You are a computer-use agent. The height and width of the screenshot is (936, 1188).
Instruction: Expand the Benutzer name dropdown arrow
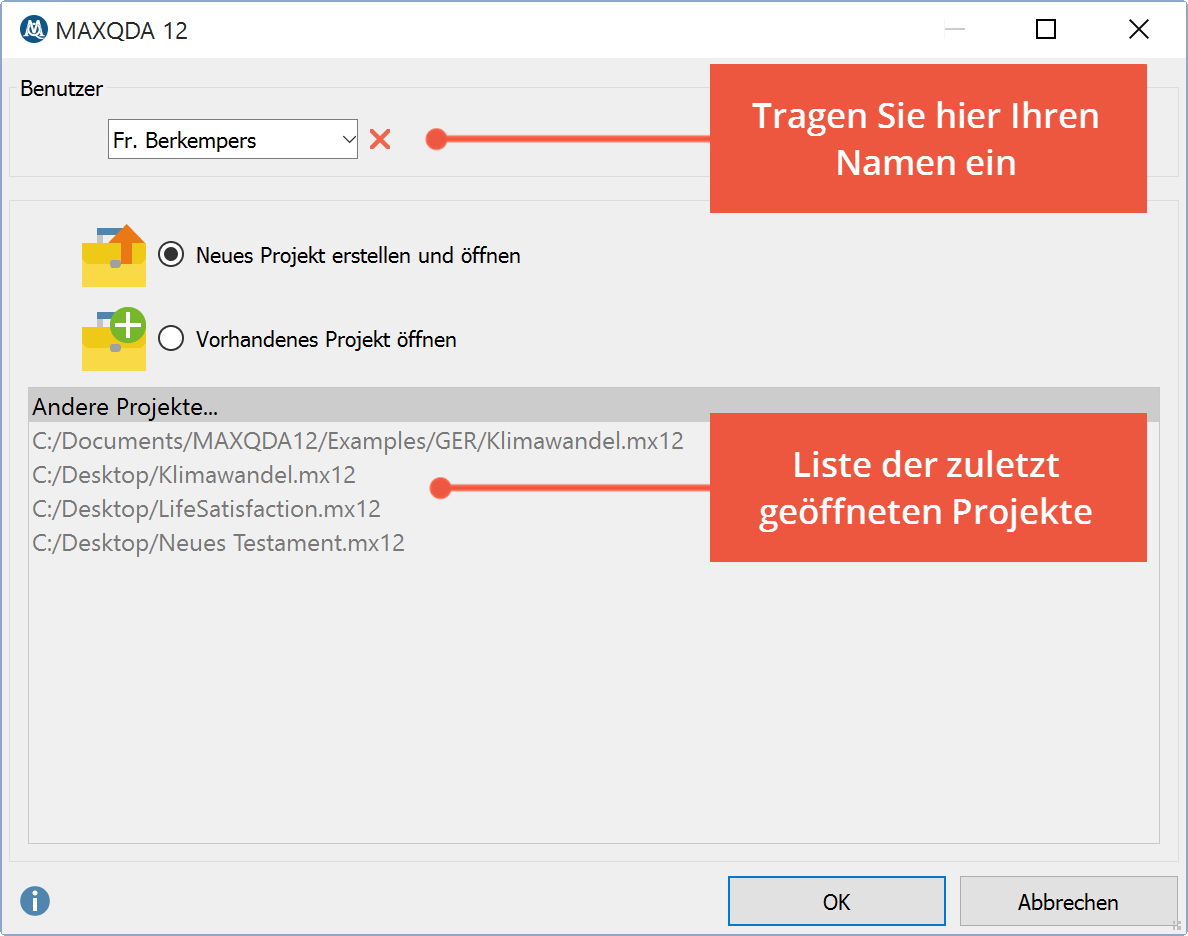tap(348, 139)
